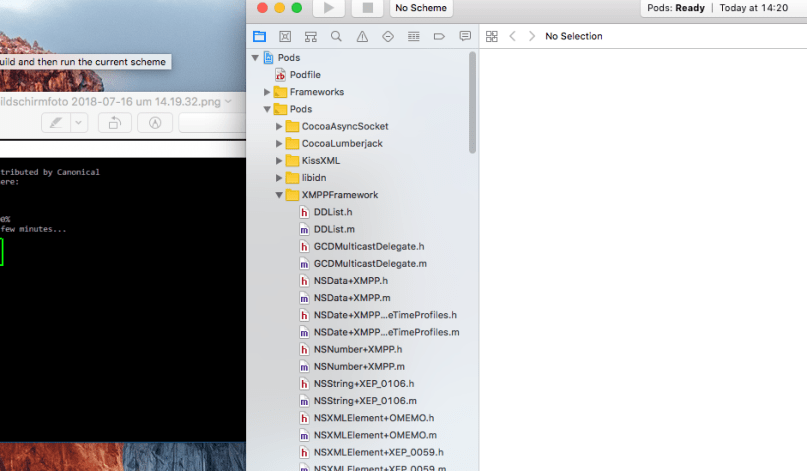Open NSData+XMPP.h
Viewport: 807px width, 471px height.
350,281
